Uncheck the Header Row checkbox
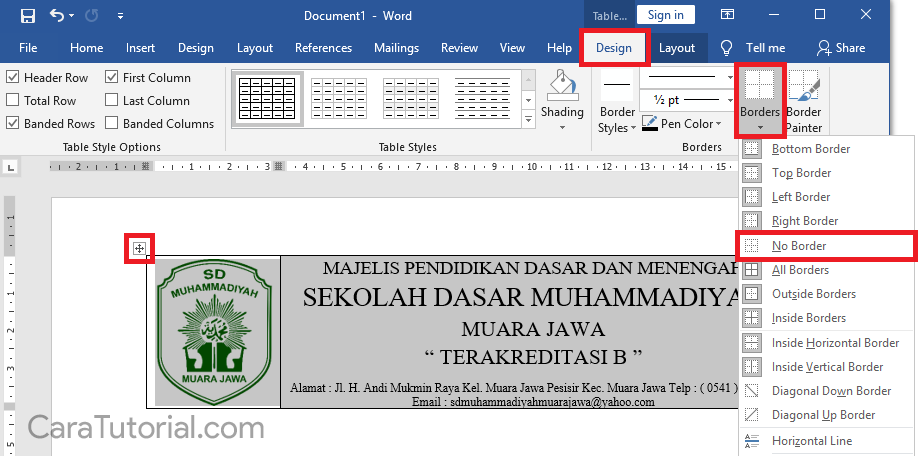 [x=12, y=77]
